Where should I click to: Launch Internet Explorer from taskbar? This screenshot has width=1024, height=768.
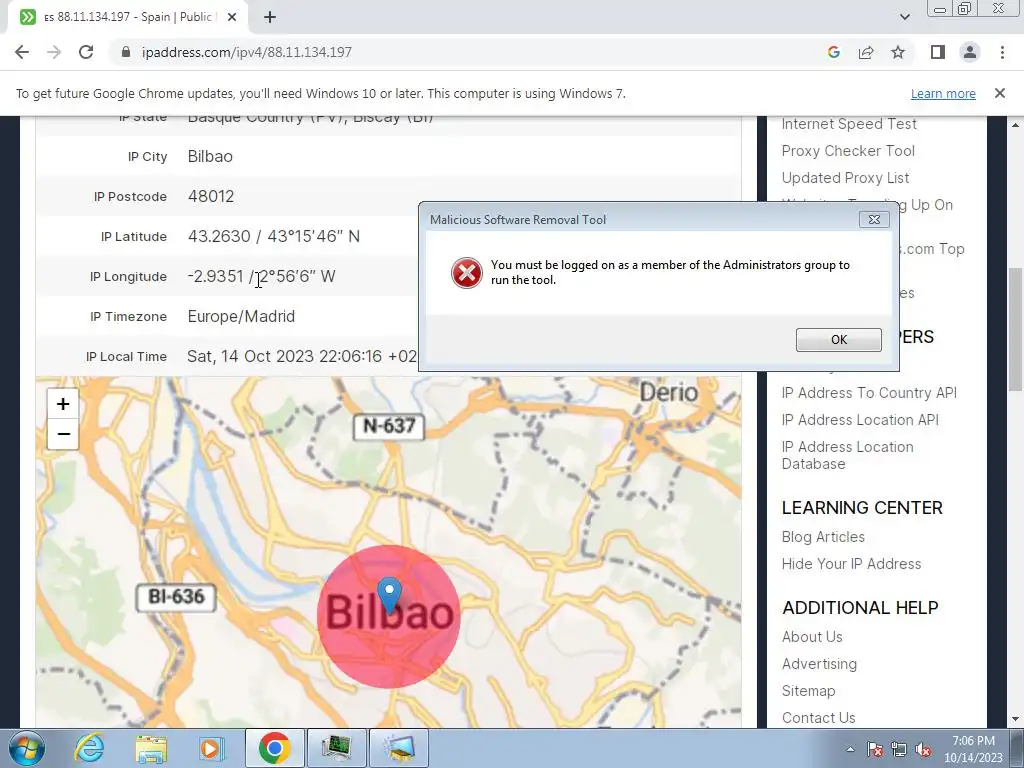click(89, 748)
